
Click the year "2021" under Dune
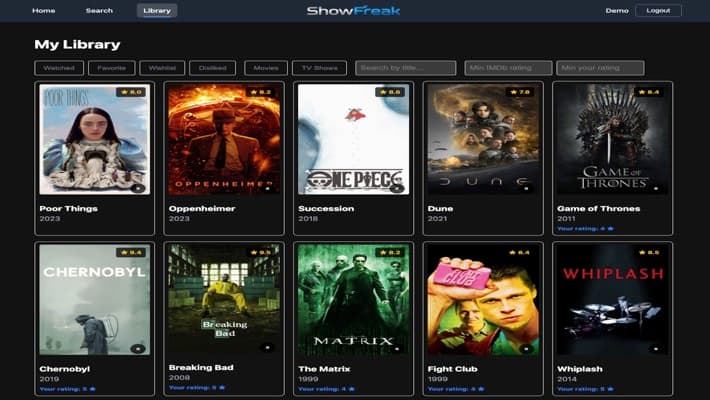coord(437,218)
